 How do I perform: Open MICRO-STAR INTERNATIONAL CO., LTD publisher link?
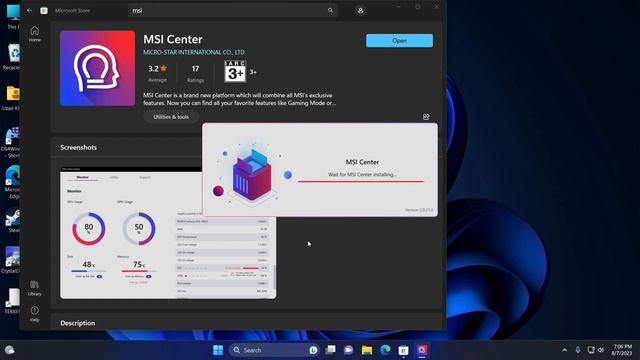(194, 52)
